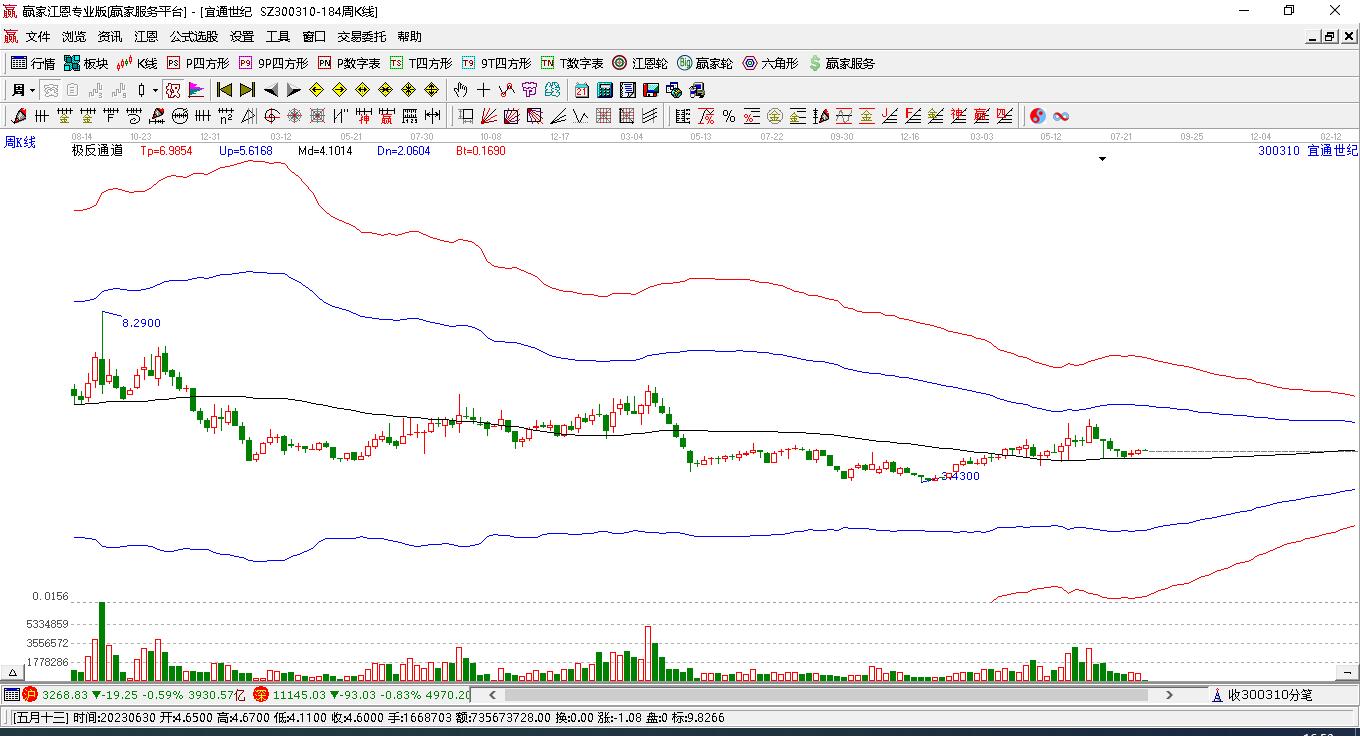
Task: Select the hand pan tool
Action: pos(461,90)
